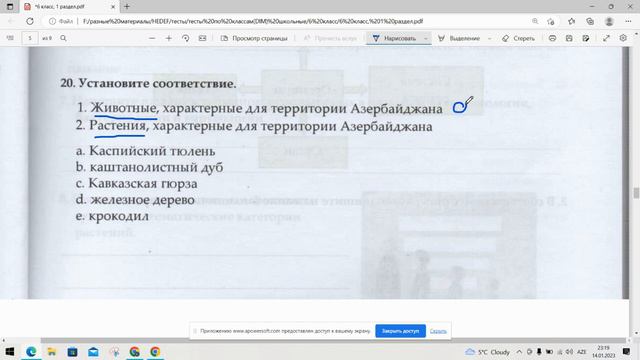Viewport: 640px width, 360px height.
Task: Activate the 'Нарисовать' draw tool
Action: [394, 38]
